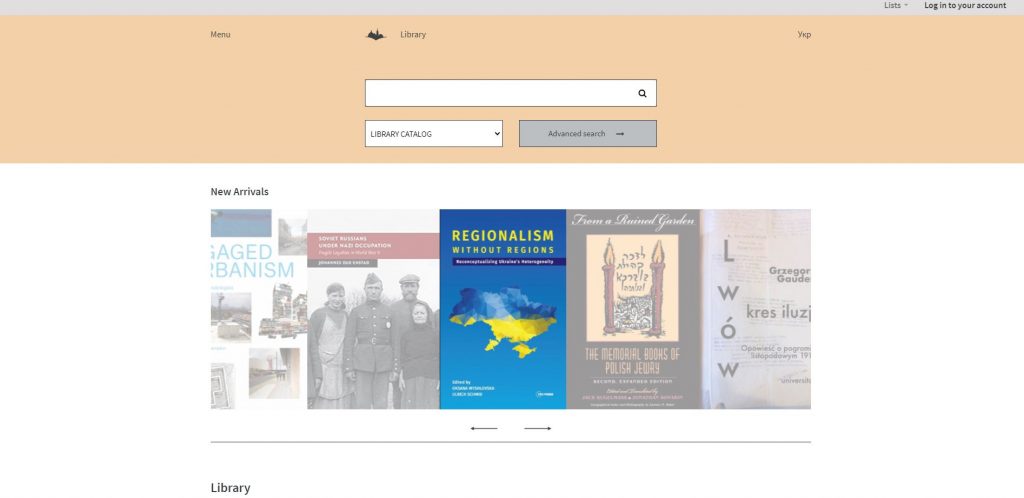Switch language to Укр
Screen dimensions: 1024x498
[804, 35]
